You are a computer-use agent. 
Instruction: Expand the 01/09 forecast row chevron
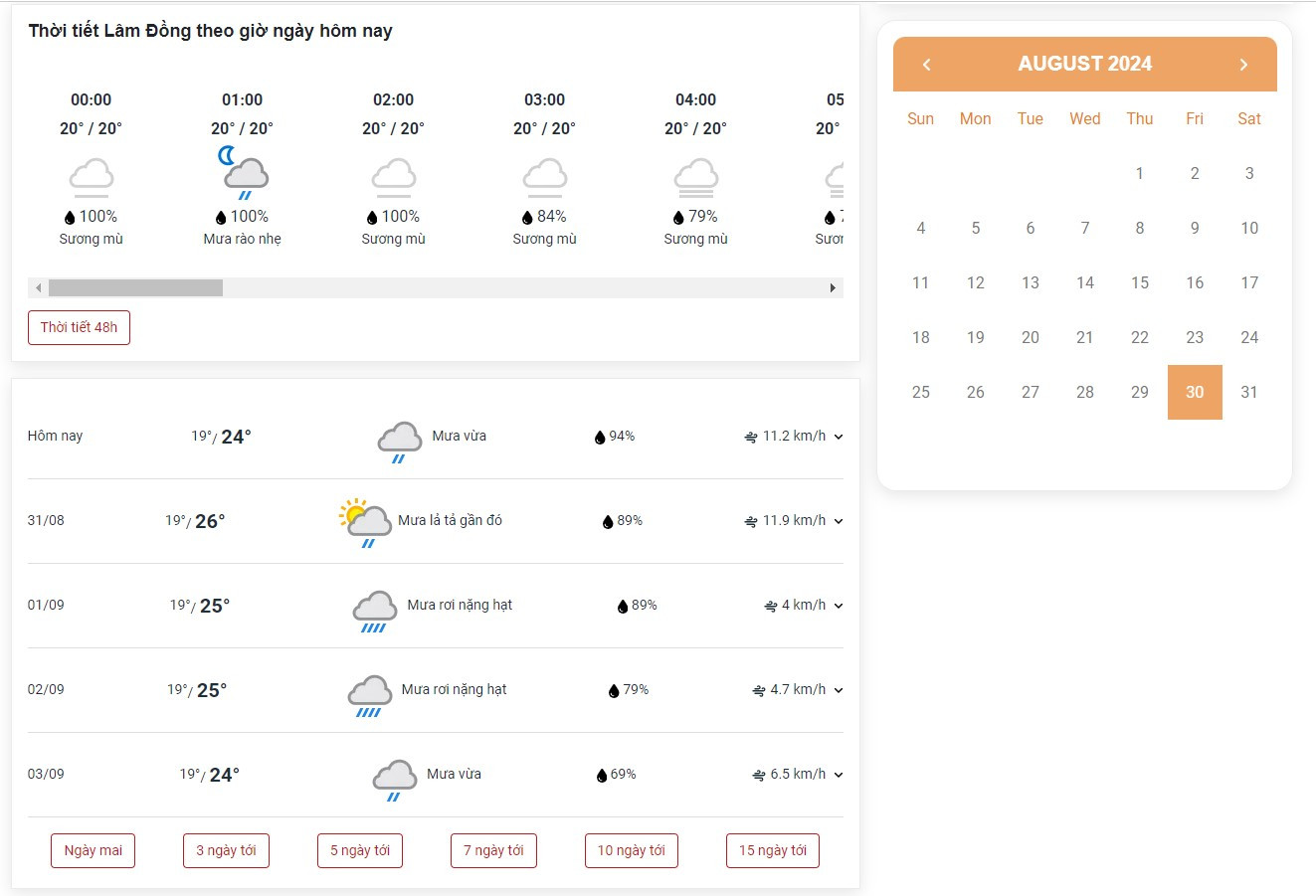[x=839, y=607]
